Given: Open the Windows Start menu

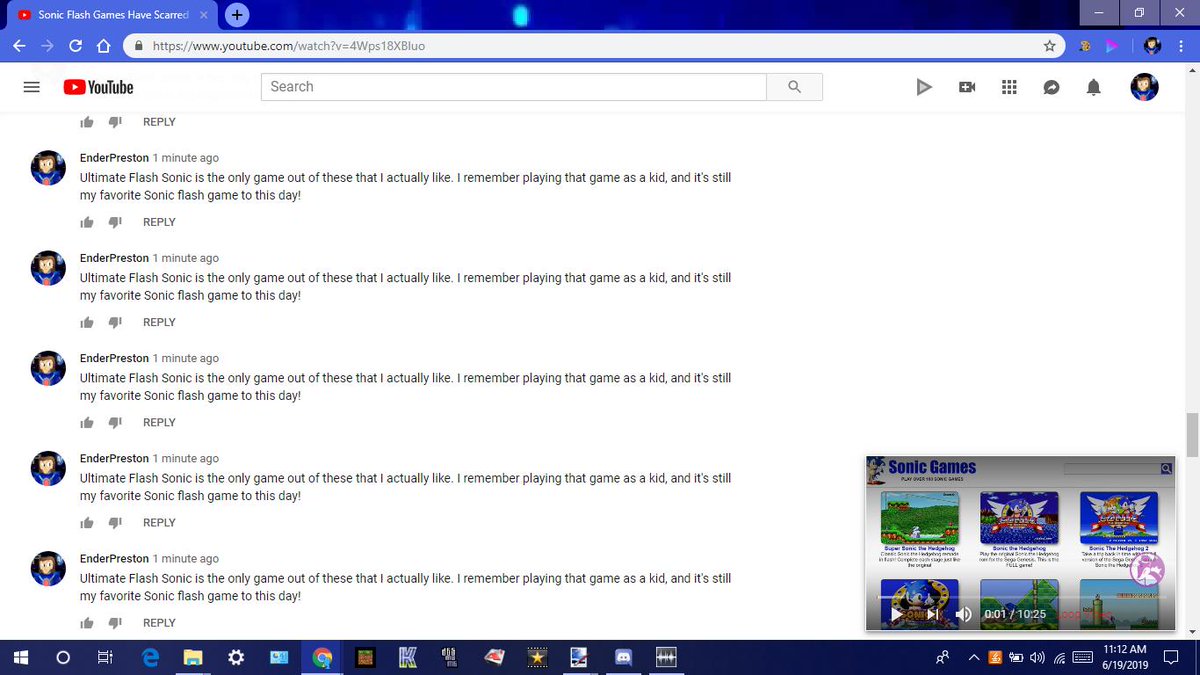Looking at the screenshot, I should (21, 657).
